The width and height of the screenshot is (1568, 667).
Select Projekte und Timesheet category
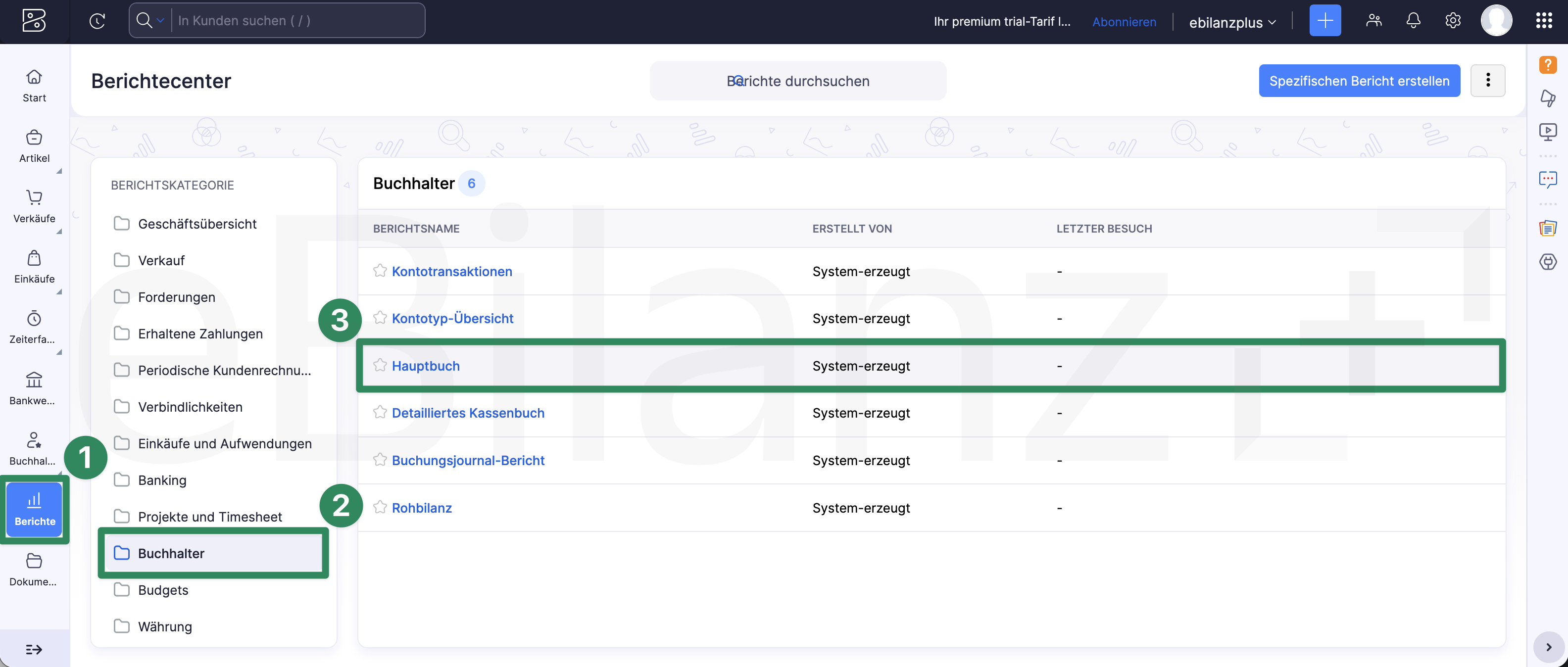point(213,516)
